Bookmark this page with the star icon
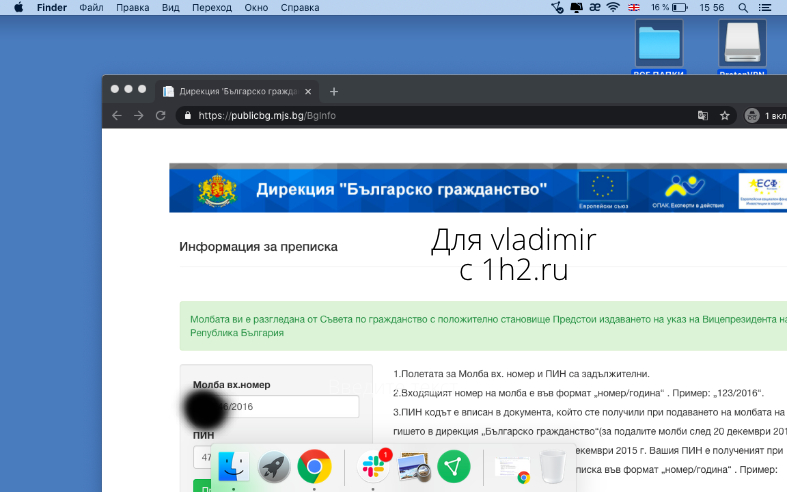The image size is (787, 492). point(725,116)
